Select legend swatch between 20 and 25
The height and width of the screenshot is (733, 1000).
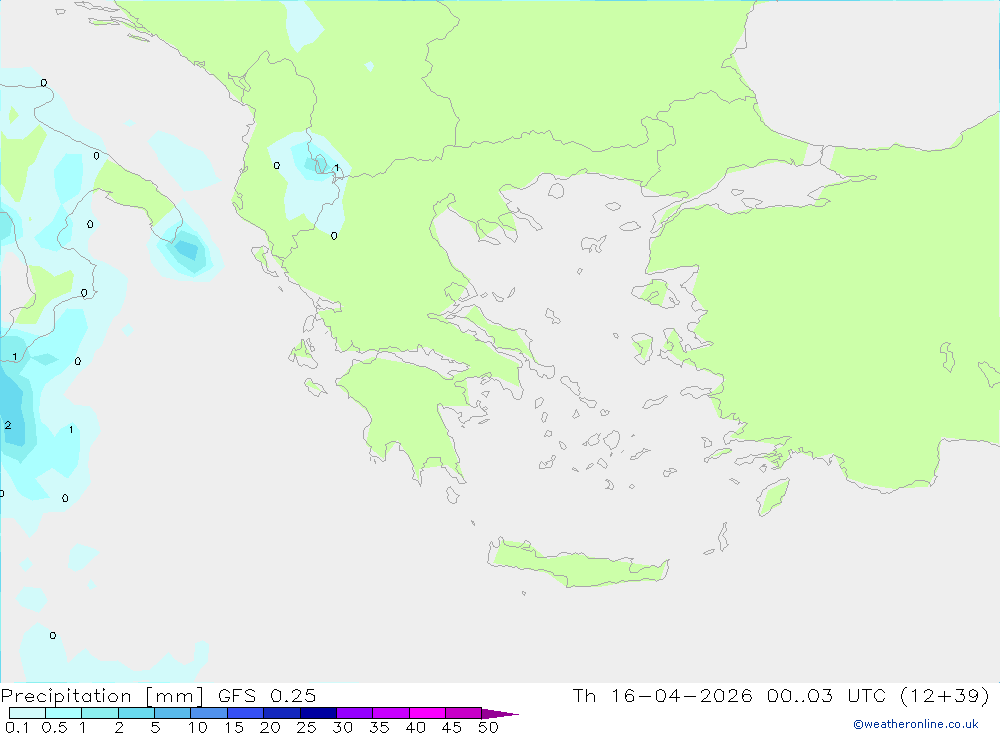(x=282, y=713)
